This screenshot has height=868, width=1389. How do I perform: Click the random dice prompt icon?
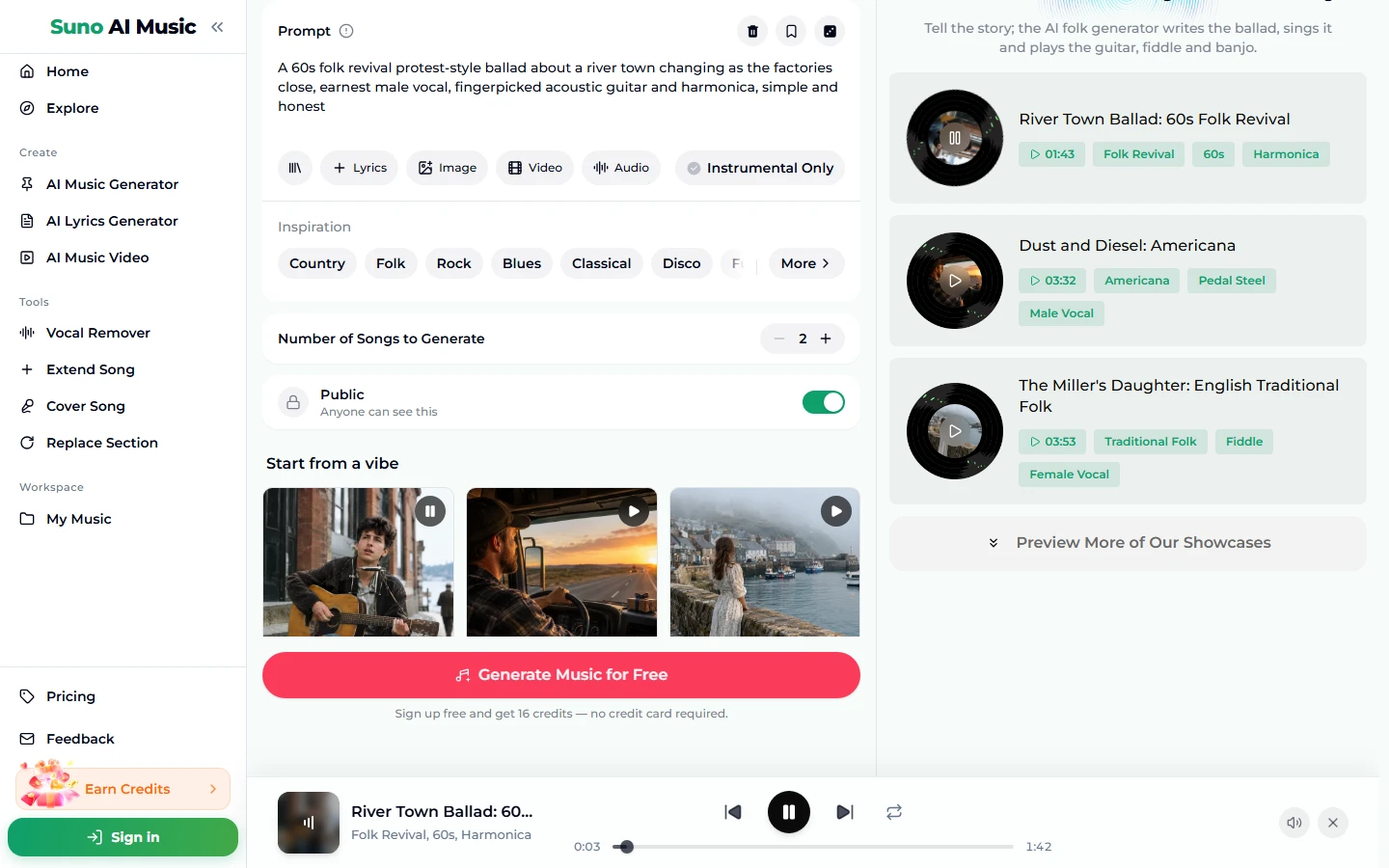[x=830, y=31]
